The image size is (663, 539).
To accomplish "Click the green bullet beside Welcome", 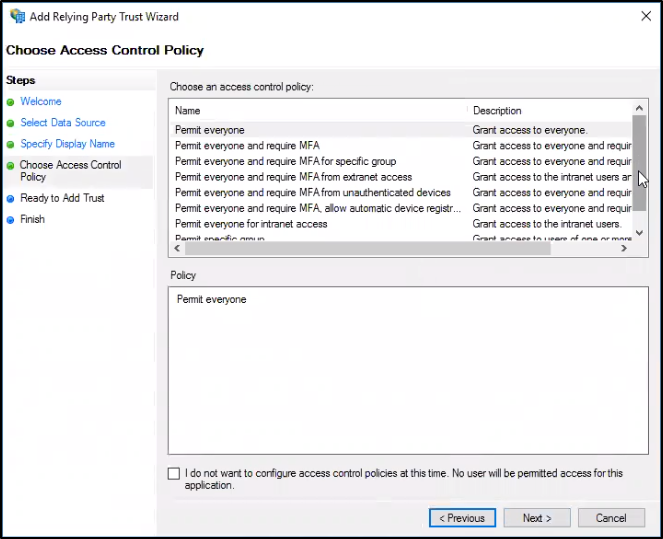I will 11,102.
